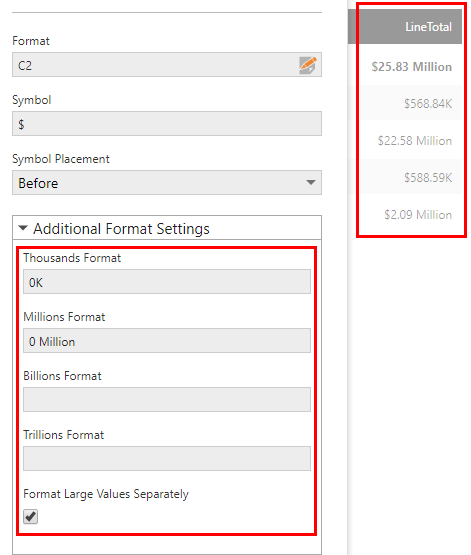Click the empty Trillions Format field
Image resolution: width=471 pixels, height=555 pixels.
(x=167, y=459)
